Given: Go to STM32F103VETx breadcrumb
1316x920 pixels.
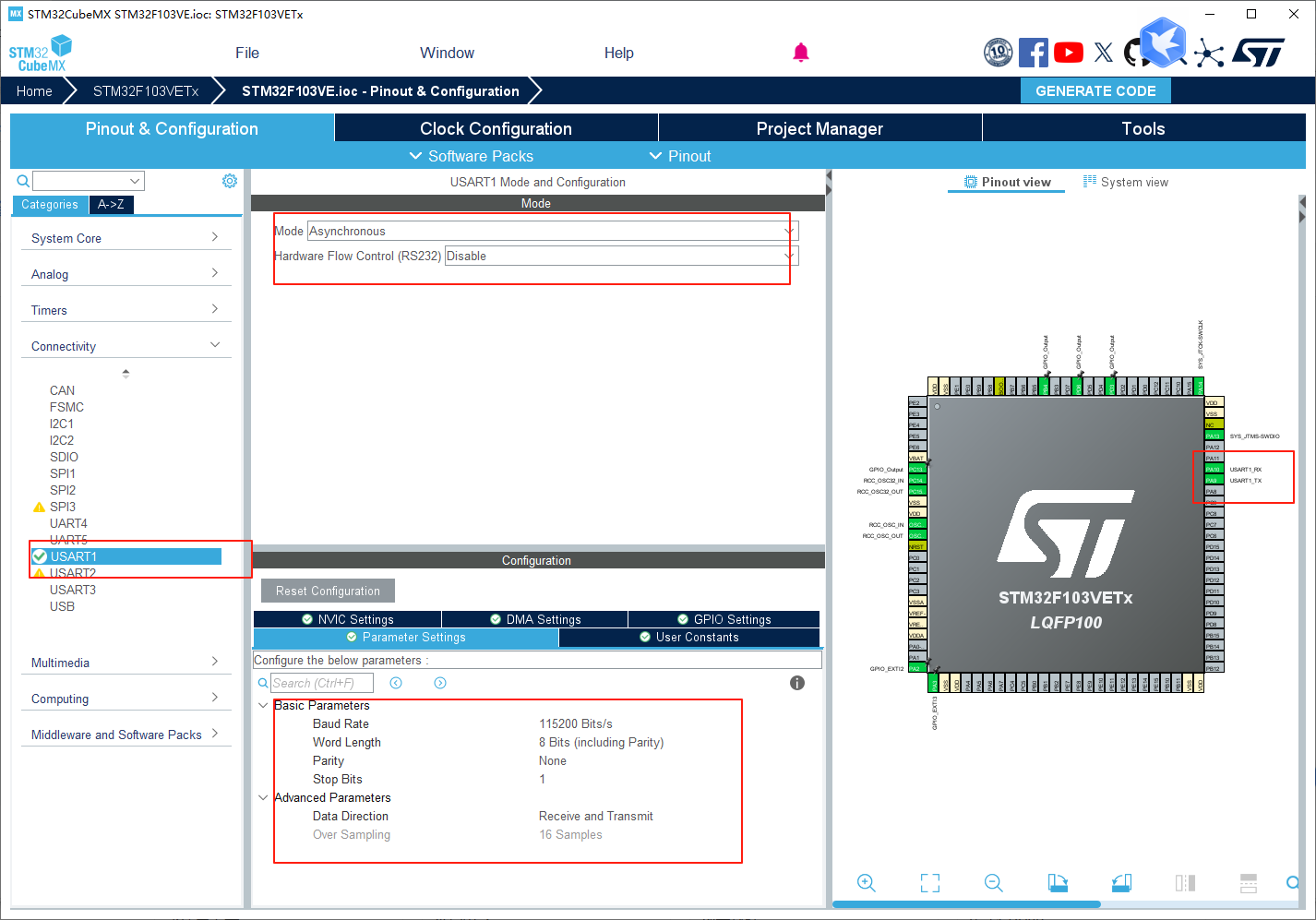Looking at the screenshot, I should pyautogui.click(x=146, y=90).
